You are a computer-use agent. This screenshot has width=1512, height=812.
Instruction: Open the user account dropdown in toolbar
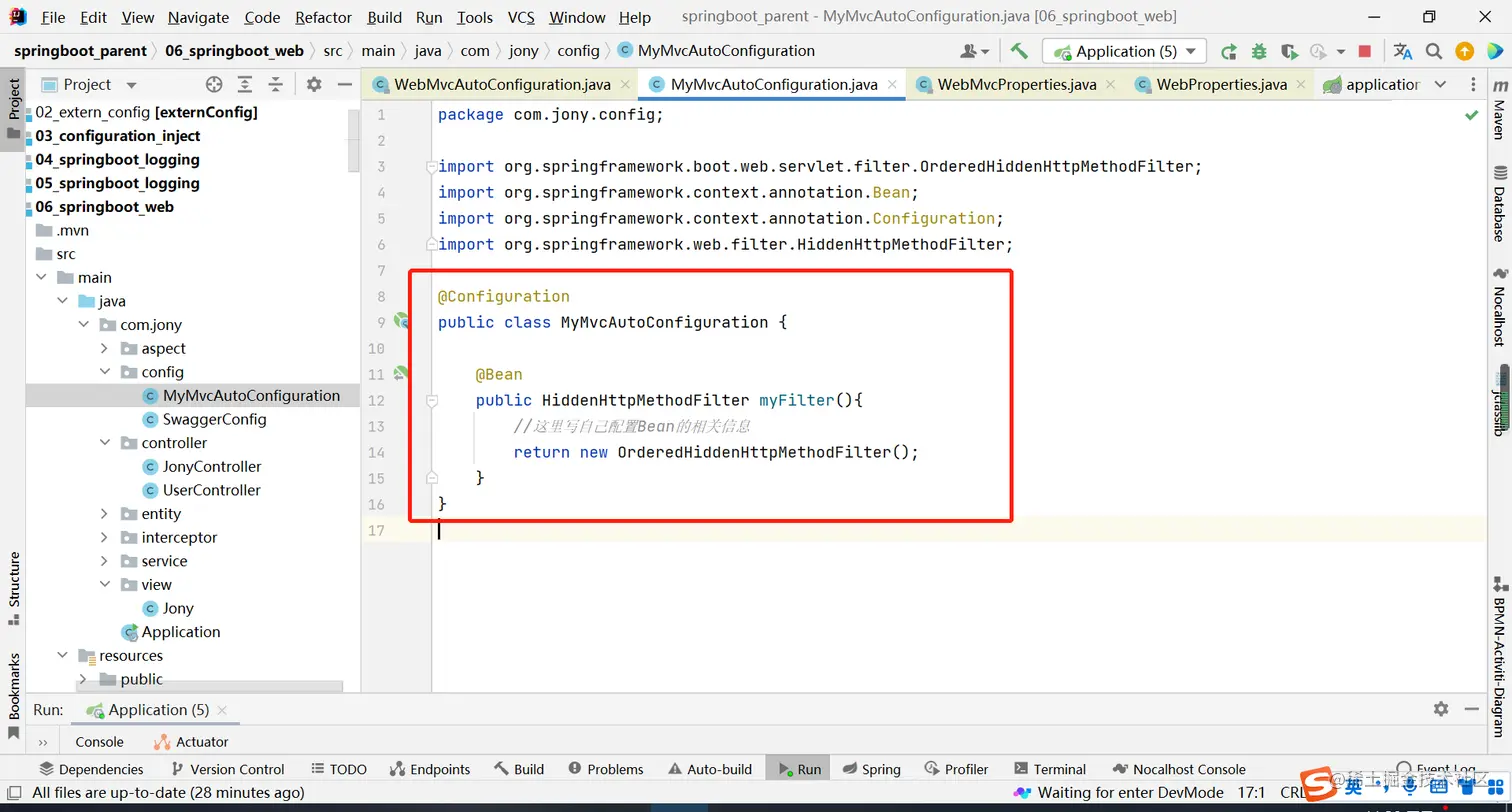(x=975, y=51)
